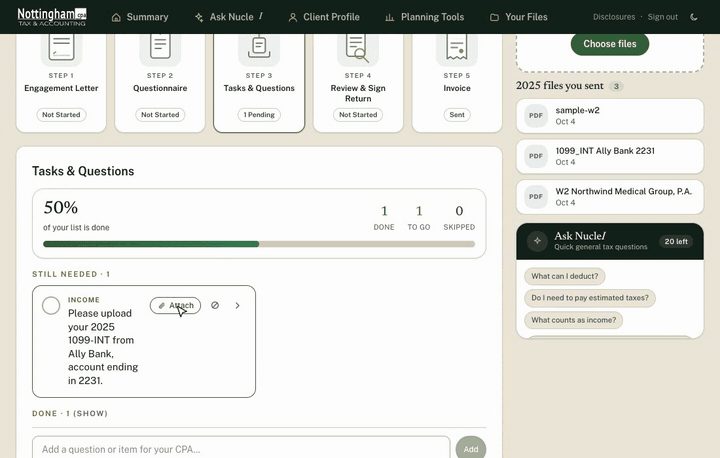Click the chart icon beside Planning Tools
The width and height of the screenshot is (720, 458).
click(x=390, y=17)
